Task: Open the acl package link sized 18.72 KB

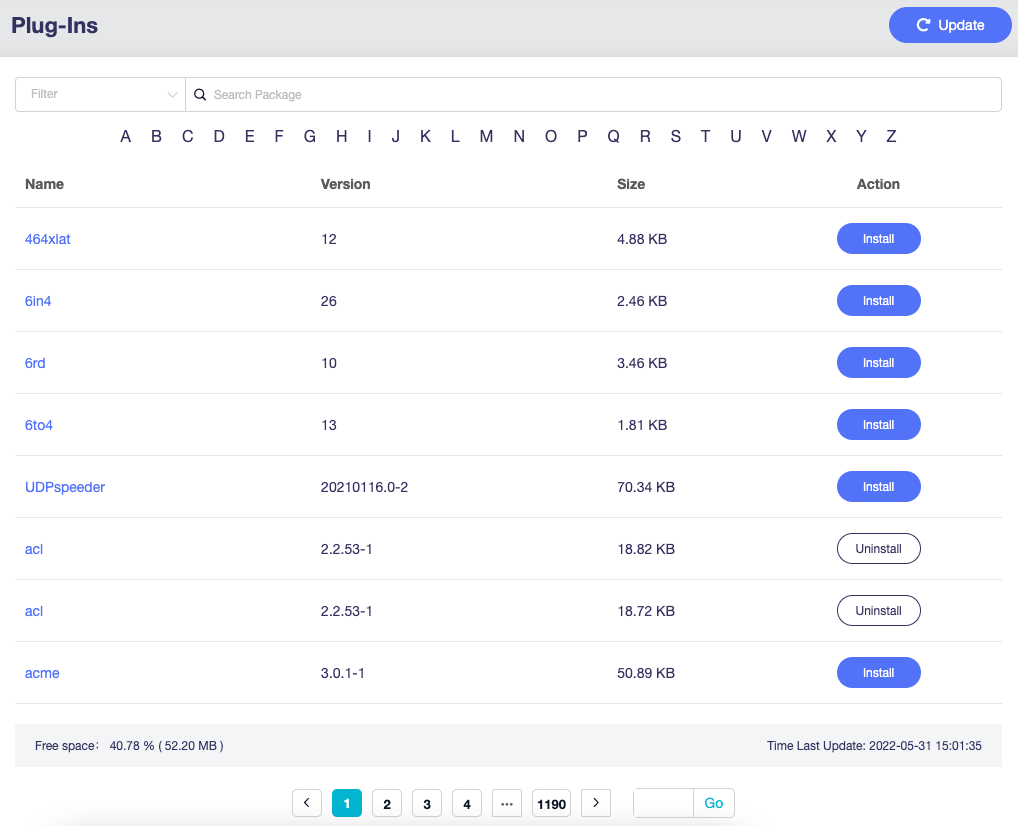Action: point(34,611)
